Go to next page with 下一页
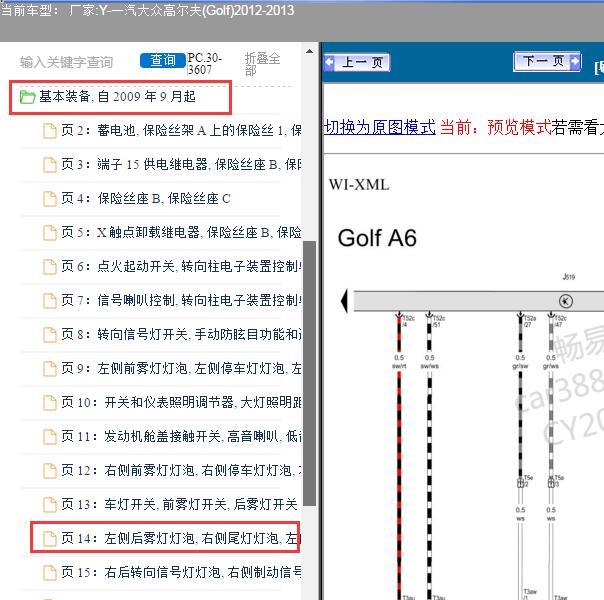This screenshot has width=604, height=600. pyautogui.click(x=547, y=61)
